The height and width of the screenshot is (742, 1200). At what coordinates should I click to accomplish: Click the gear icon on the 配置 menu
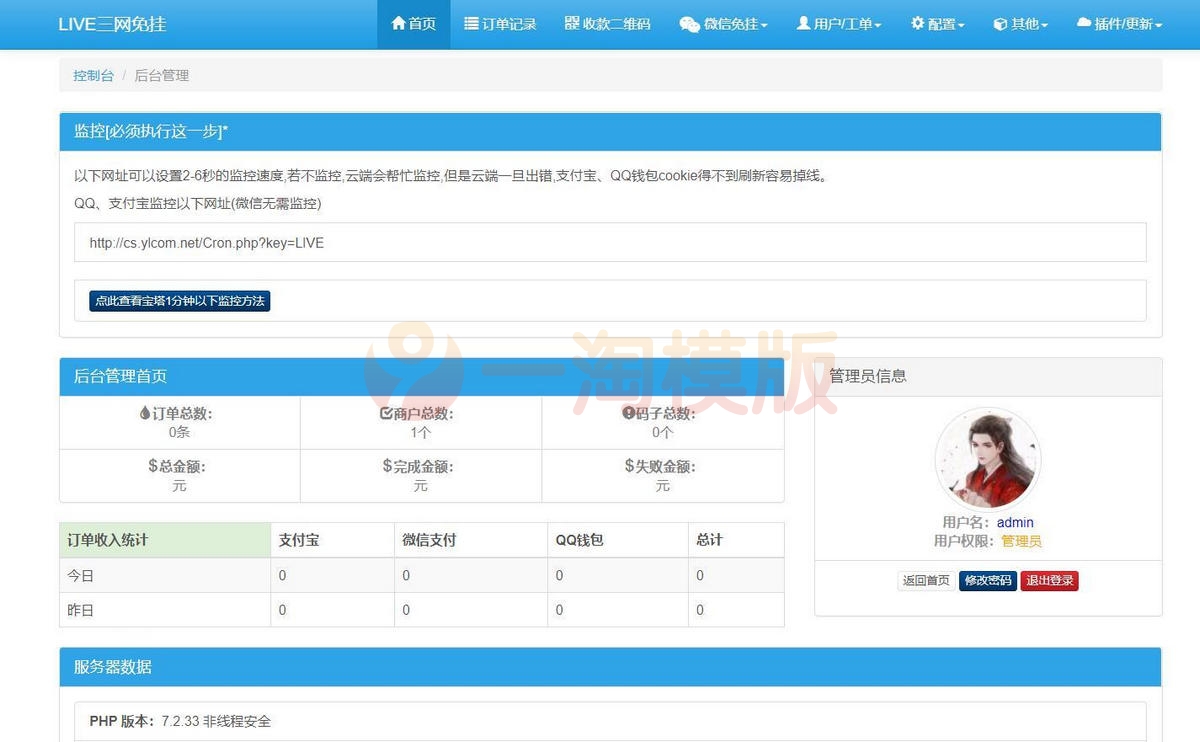[919, 23]
